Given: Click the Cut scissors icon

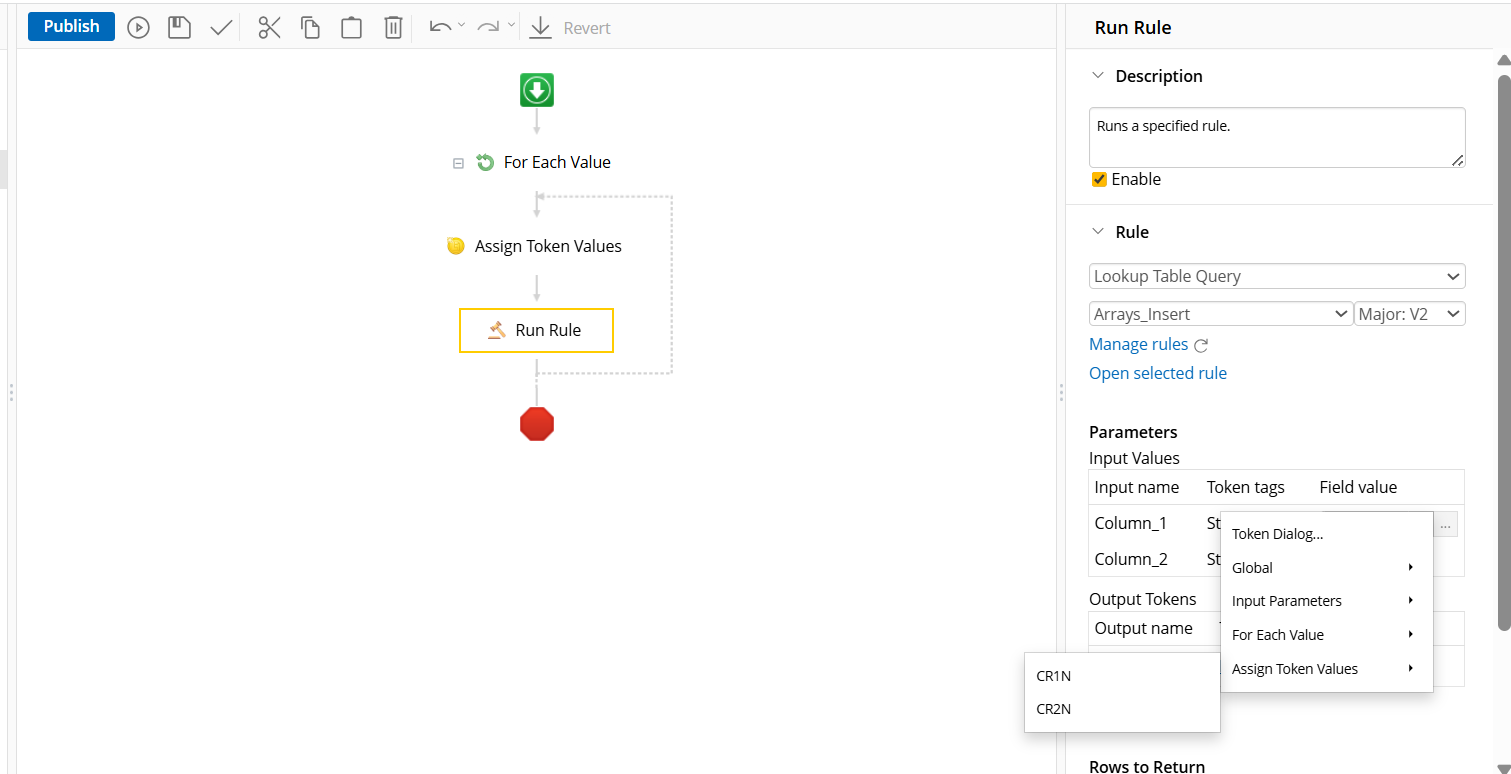Looking at the screenshot, I should coord(269,28).
